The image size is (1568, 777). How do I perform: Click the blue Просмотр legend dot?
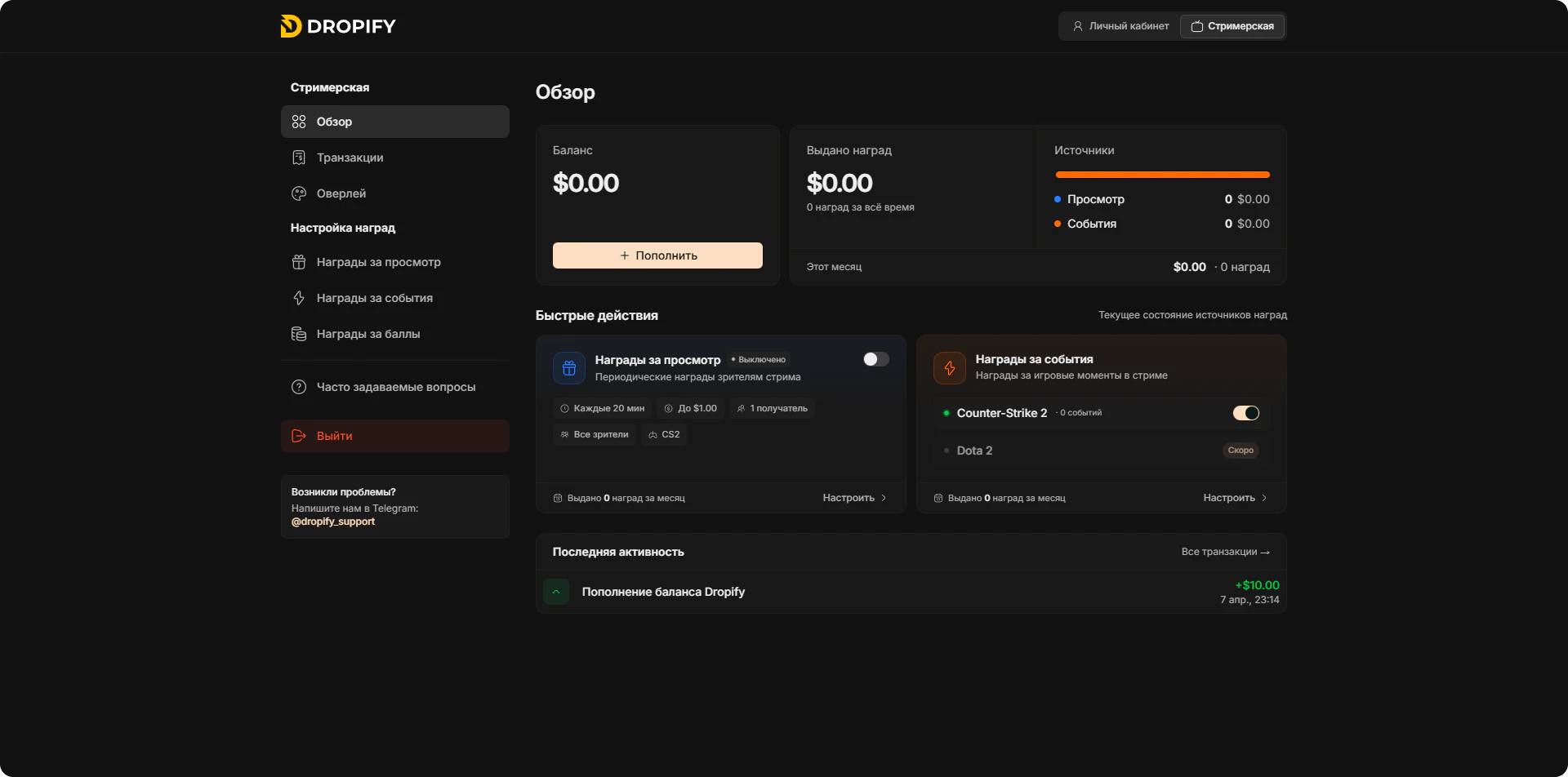coord(1058,199)
